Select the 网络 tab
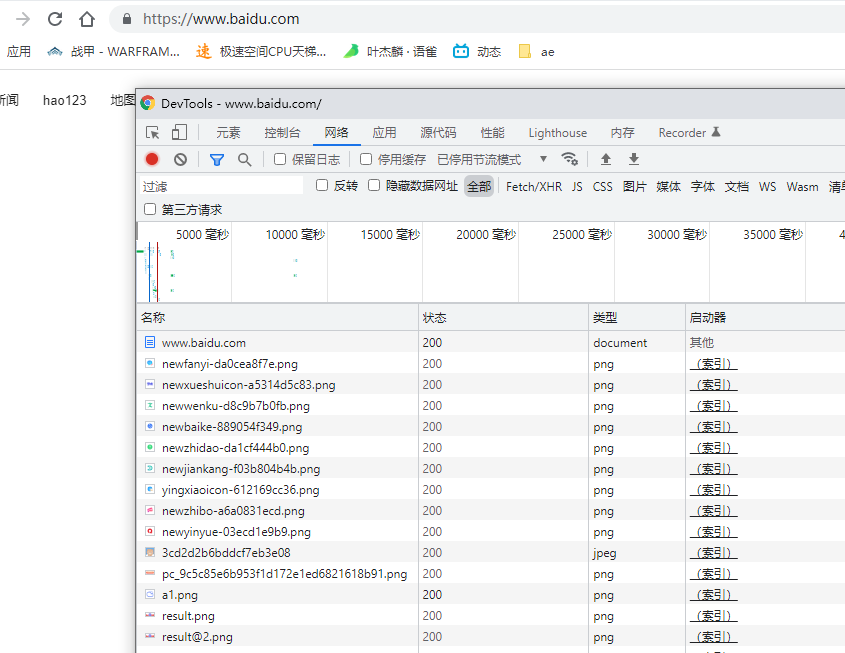The image size is (845, 653). click(336, 133)
